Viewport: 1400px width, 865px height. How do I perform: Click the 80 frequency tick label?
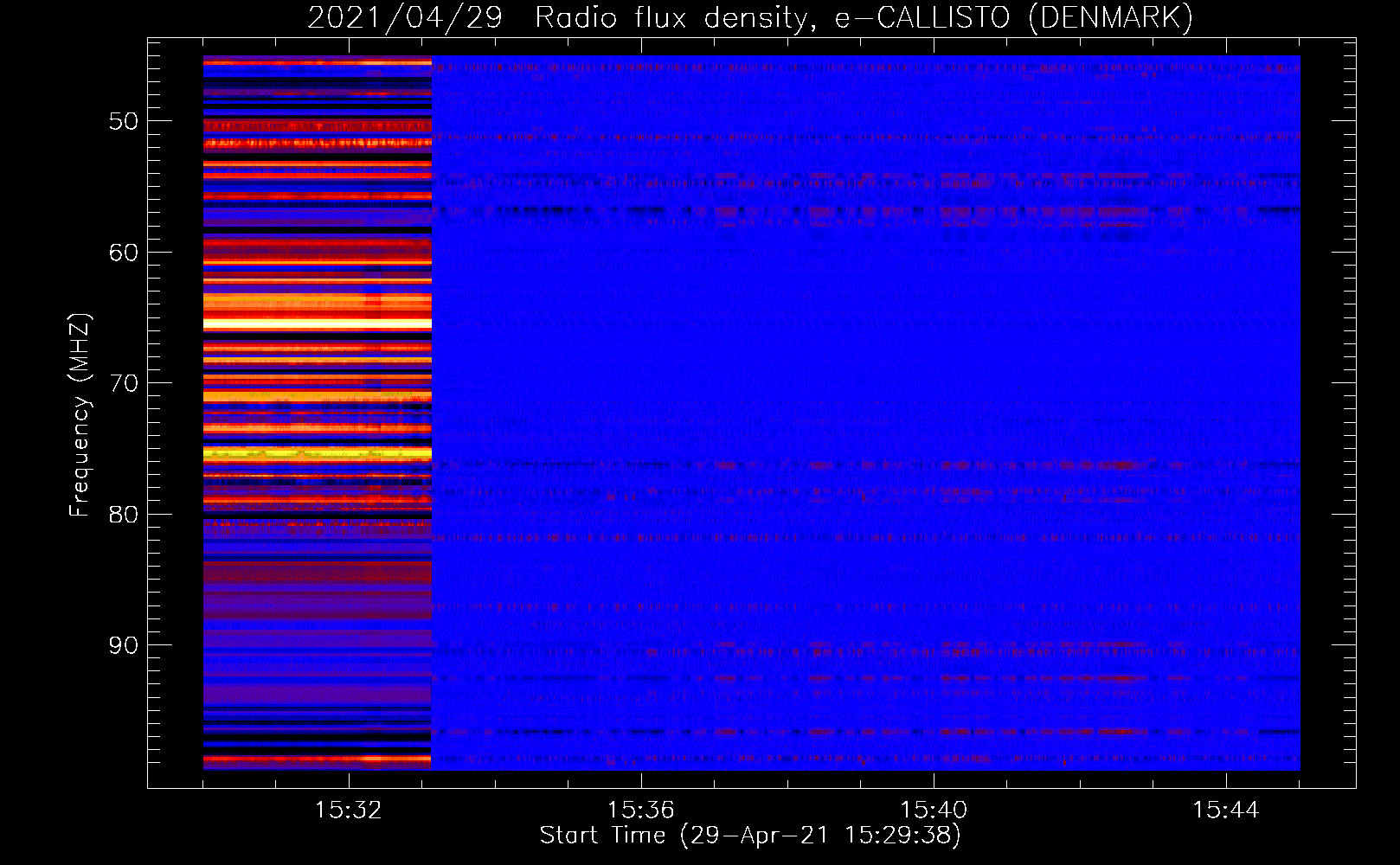pyautogui.click(x=124, y=515)
